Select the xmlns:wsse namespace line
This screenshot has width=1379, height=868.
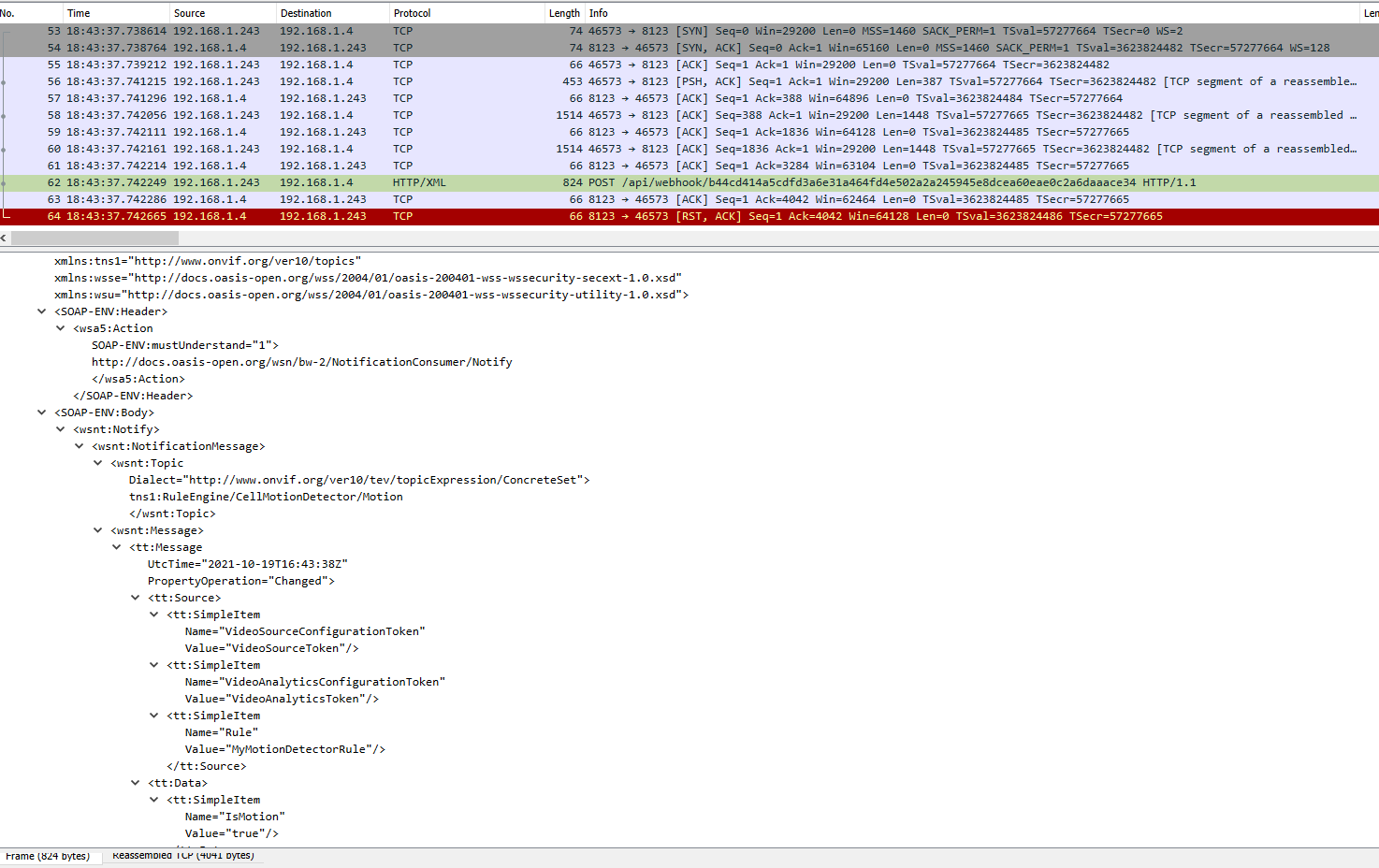click(x=368, y=278)
